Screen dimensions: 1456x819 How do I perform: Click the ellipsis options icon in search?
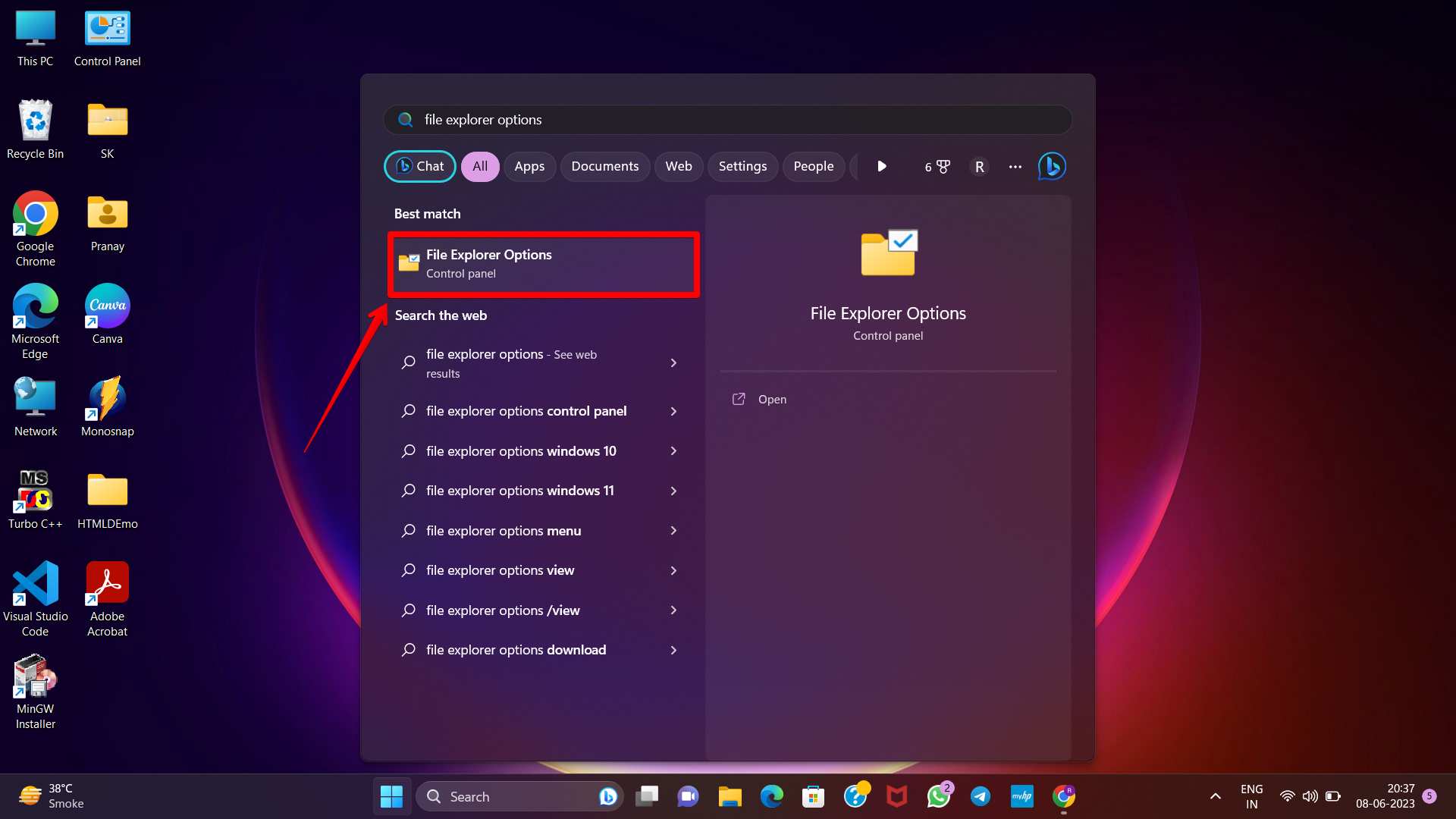1015,166
